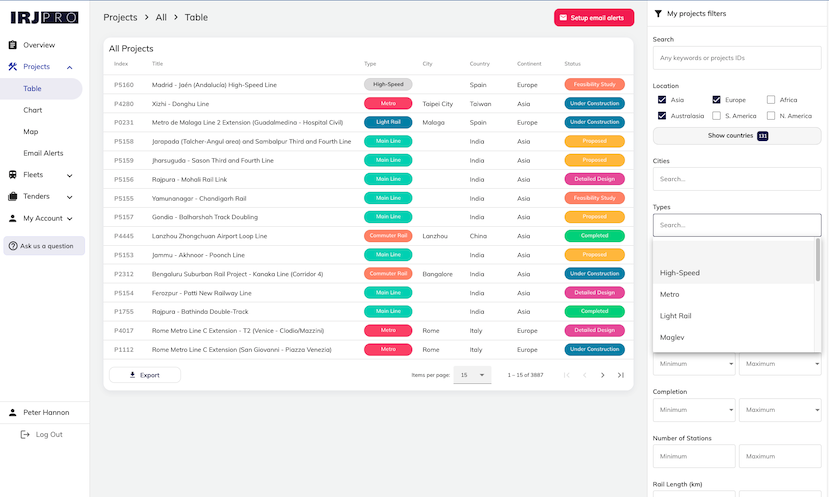The image size is (829, 497).
Task: Click the My Account person icon
Action: point(13,218)
